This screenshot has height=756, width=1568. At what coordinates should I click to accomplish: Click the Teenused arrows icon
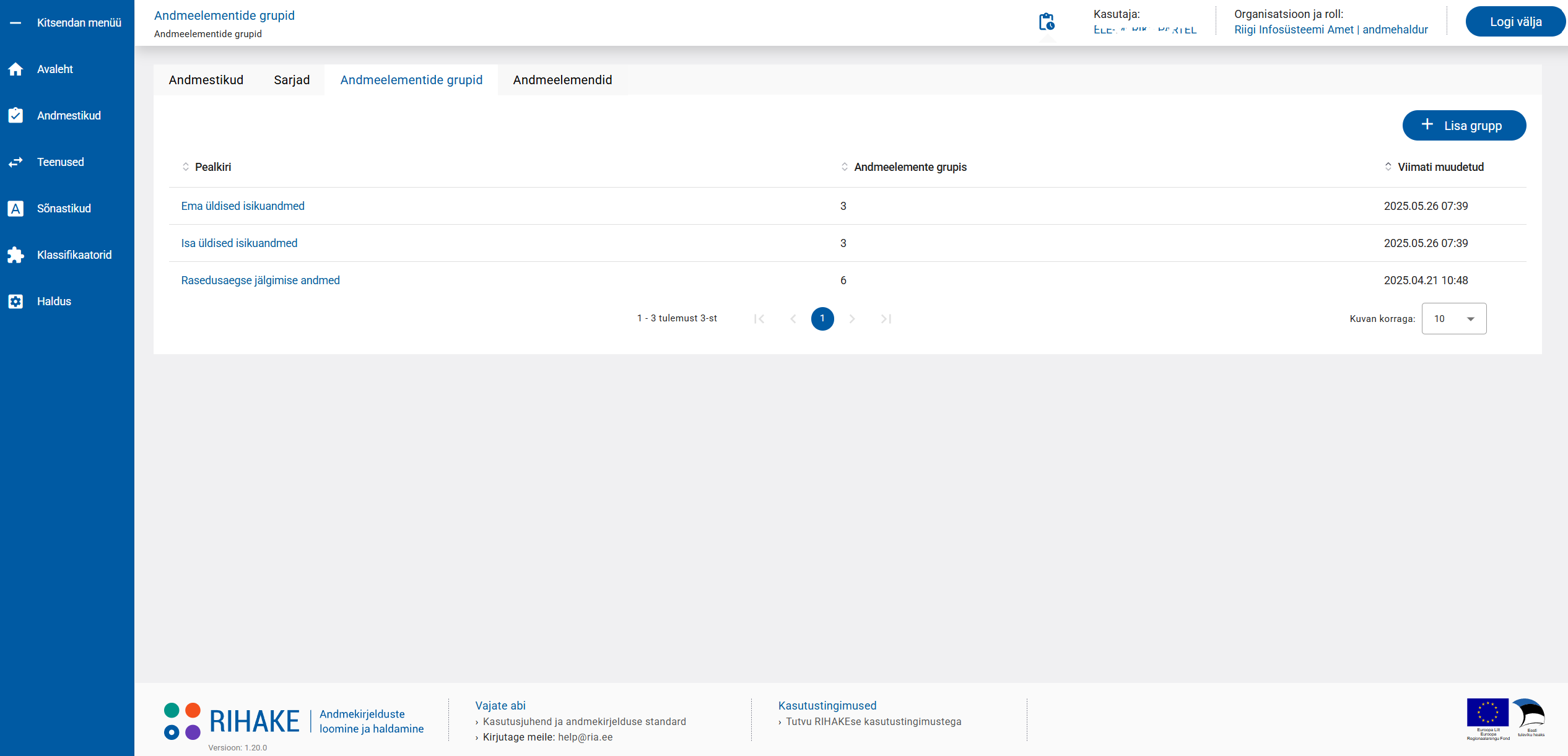coord(15,162)
